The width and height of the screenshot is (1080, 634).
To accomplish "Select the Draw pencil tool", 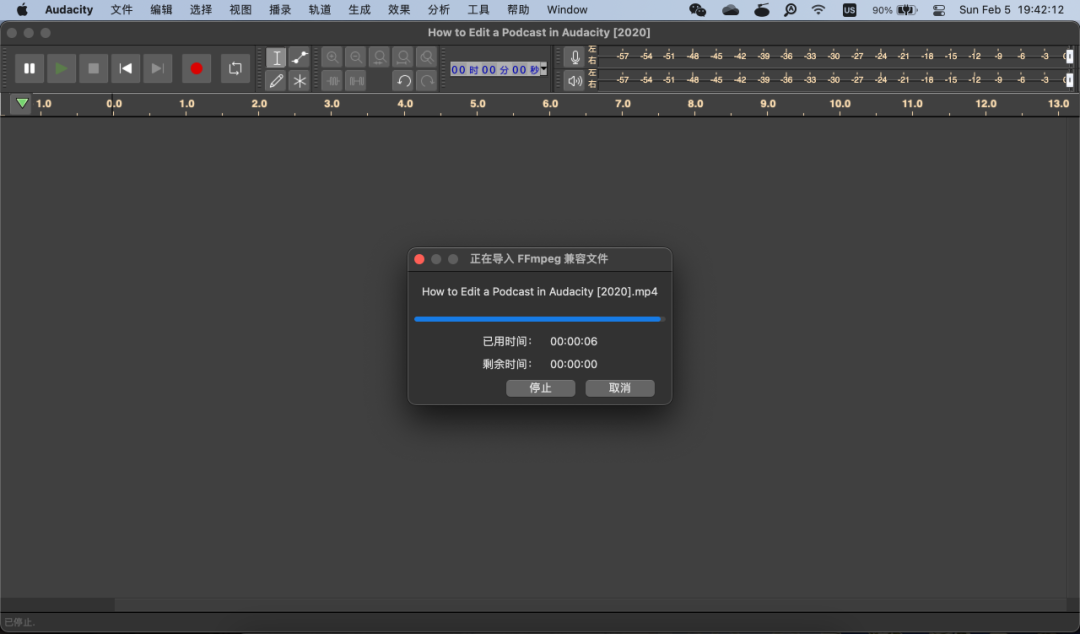I will (276, 81).
